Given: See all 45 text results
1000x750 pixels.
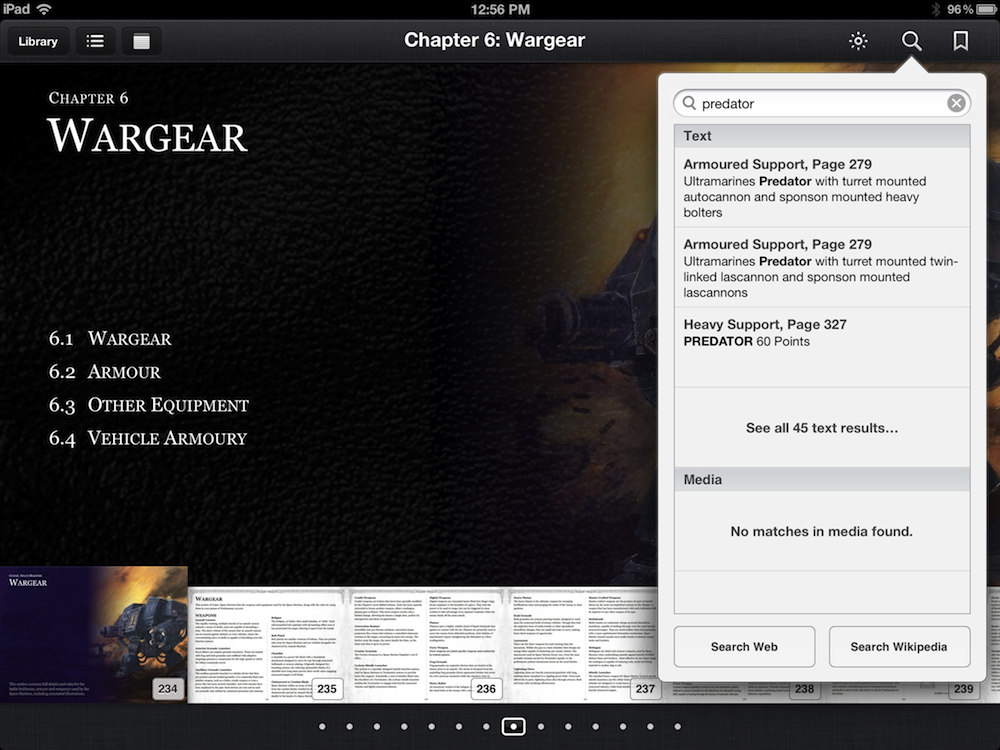Looking at the screenshot, I should click(x=821, y=428).
